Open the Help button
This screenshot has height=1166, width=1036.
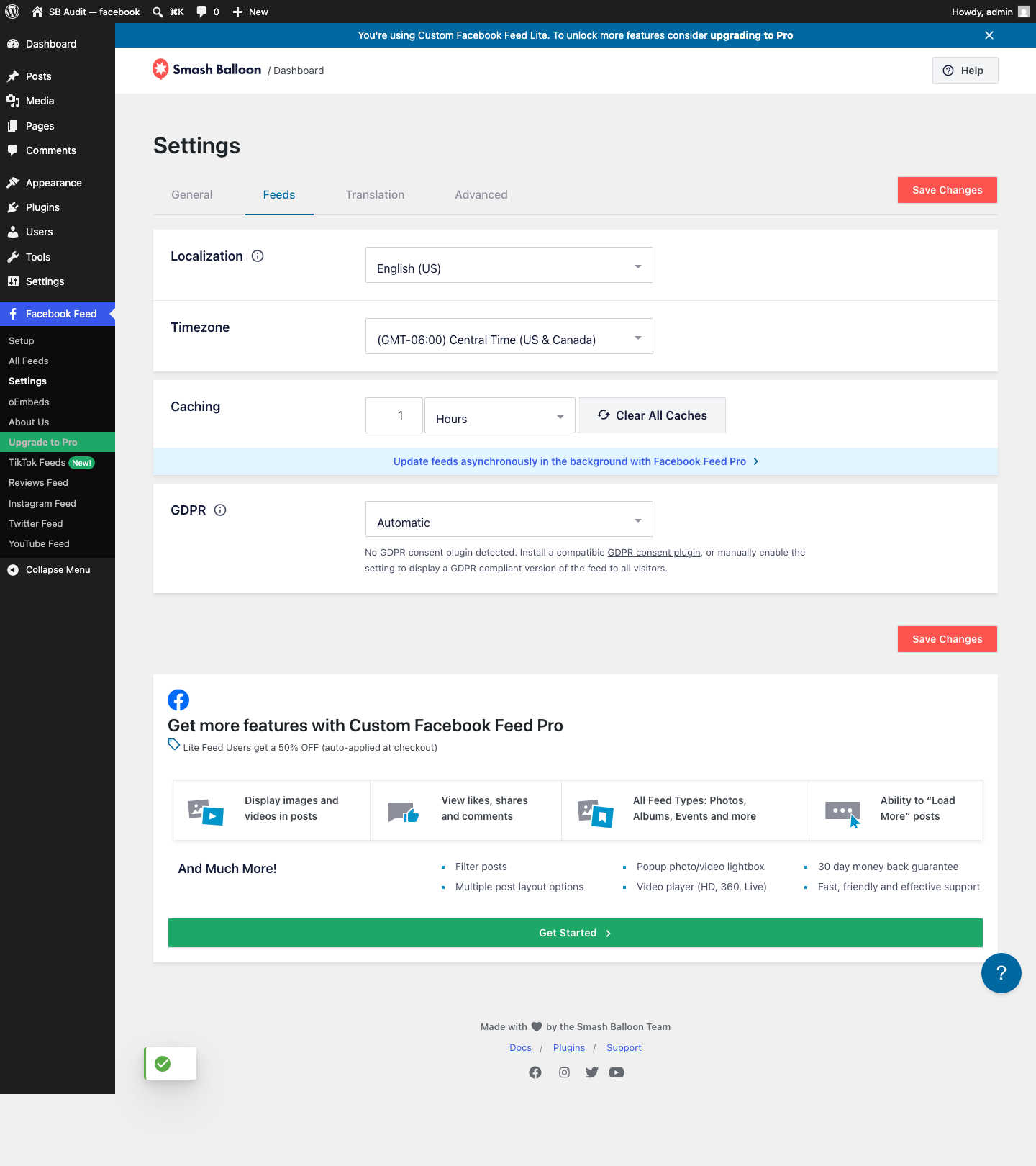point(965,71)
